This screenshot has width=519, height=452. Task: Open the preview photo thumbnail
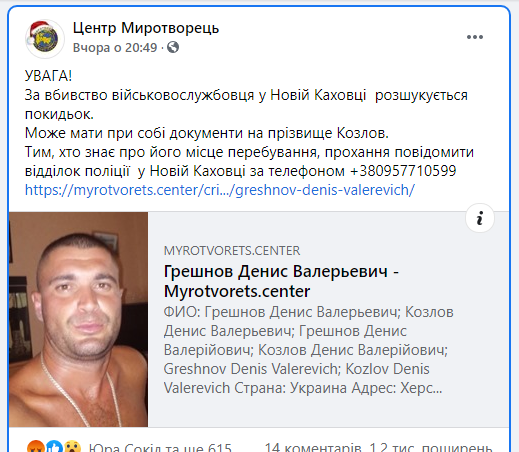[78, 319]
